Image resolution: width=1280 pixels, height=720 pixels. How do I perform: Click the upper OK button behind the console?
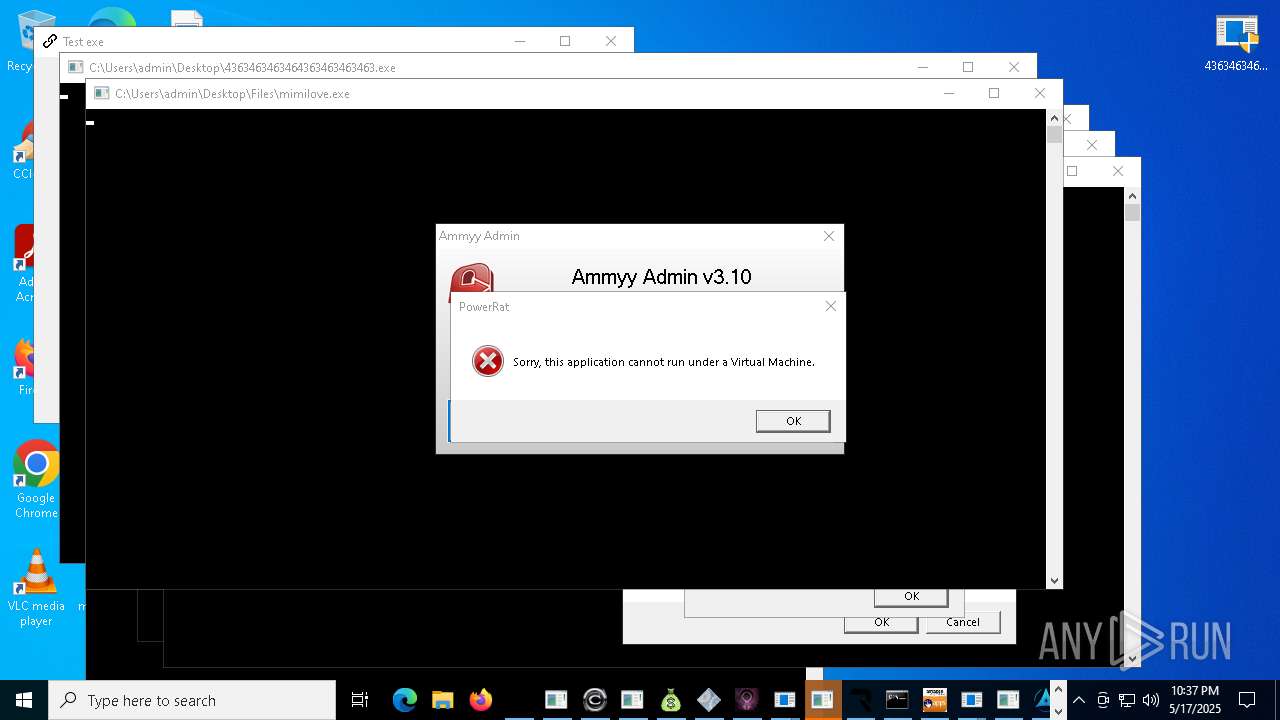[x=911, y=596]
